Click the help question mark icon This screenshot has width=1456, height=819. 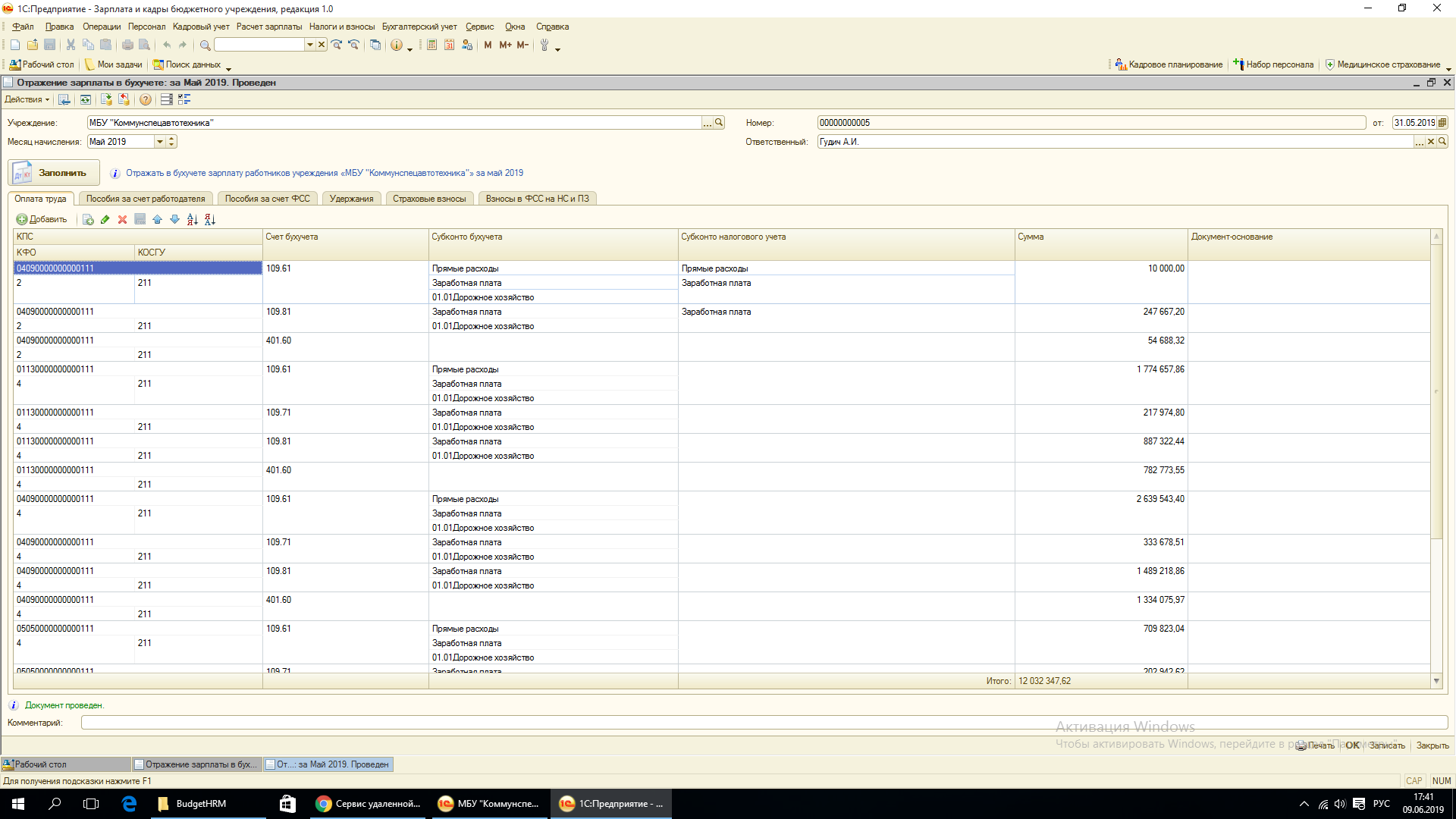point(146,99)
